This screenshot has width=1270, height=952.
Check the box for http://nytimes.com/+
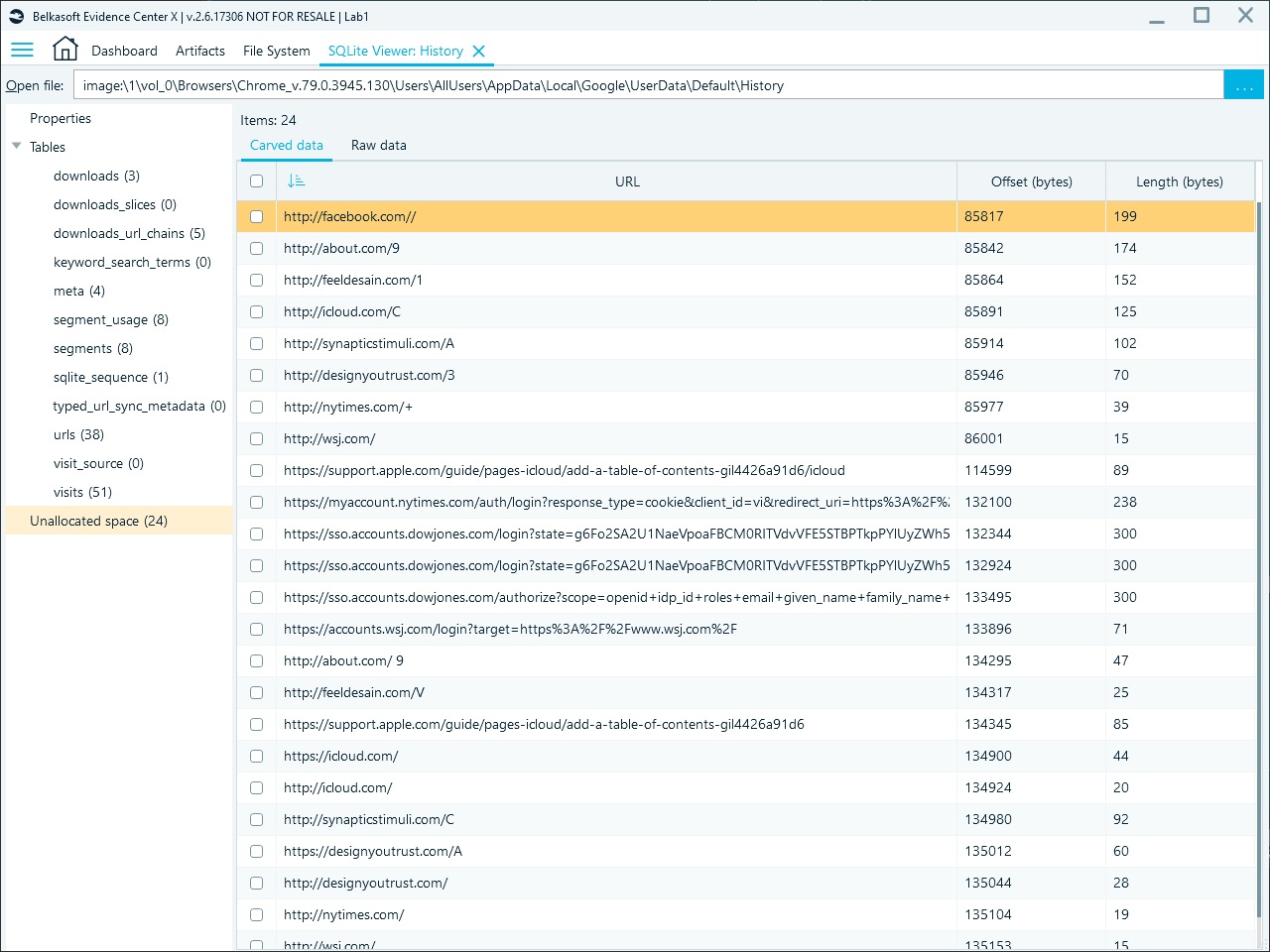[257, 407]
